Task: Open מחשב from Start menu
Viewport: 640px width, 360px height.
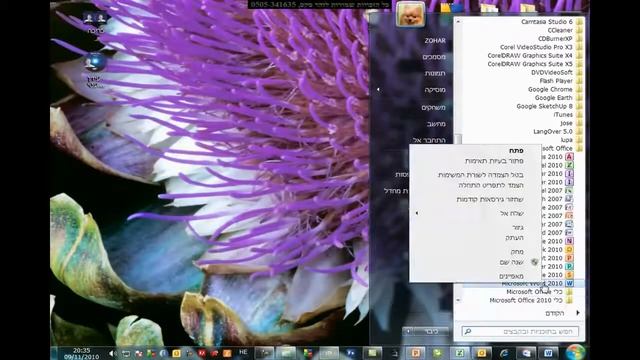Action: (x=436, y=124)
